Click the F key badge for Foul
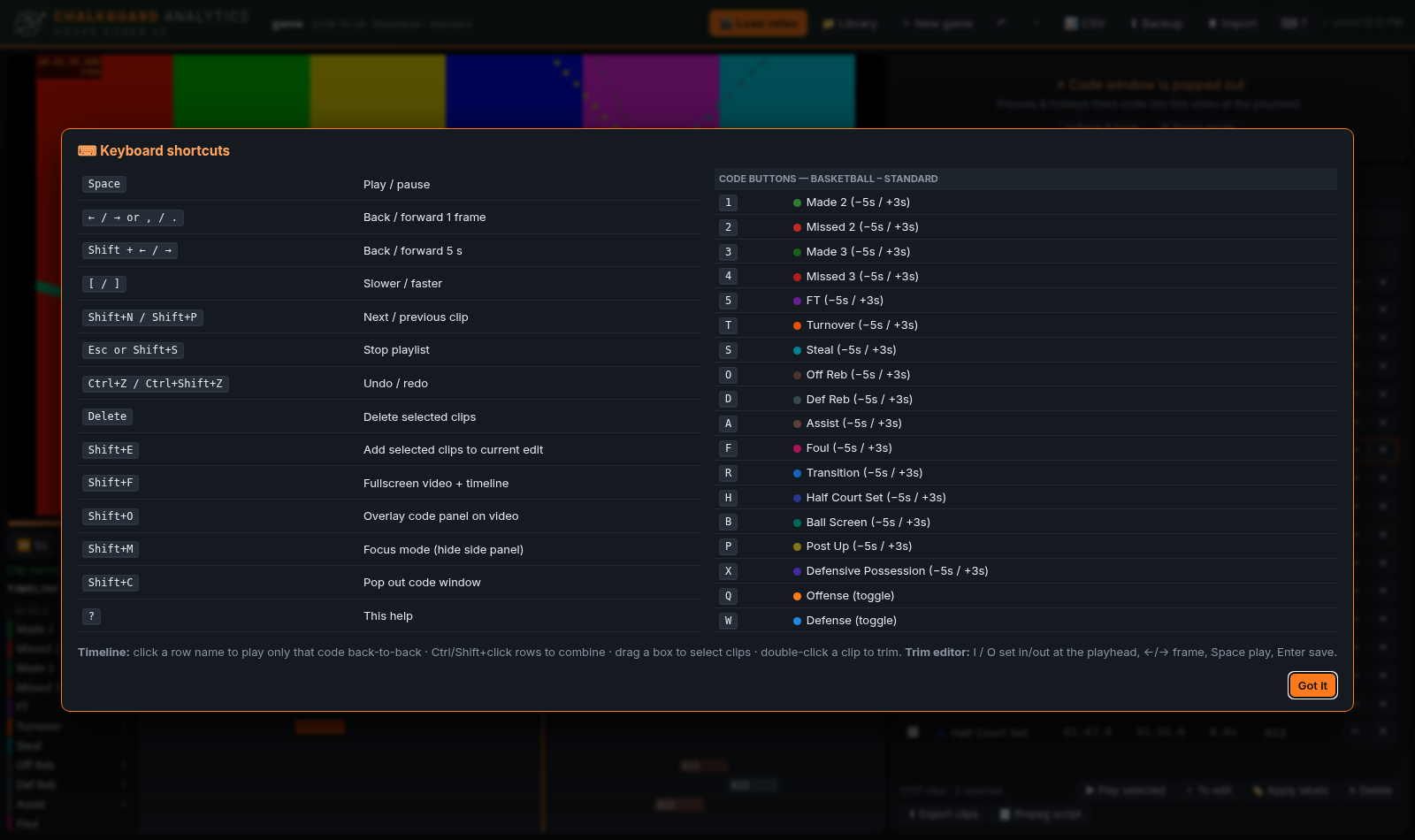Screen dimensions: 1415x840 (x=728, y=448)
